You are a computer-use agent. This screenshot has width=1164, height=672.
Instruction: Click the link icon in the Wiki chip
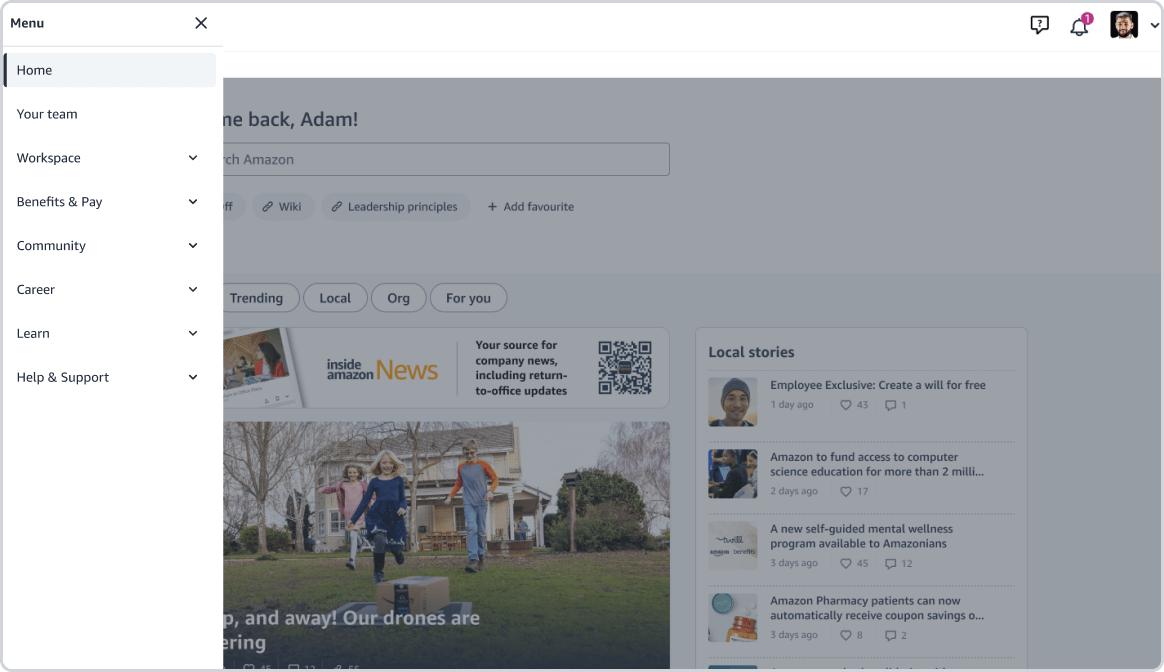[x=267, y=206]
